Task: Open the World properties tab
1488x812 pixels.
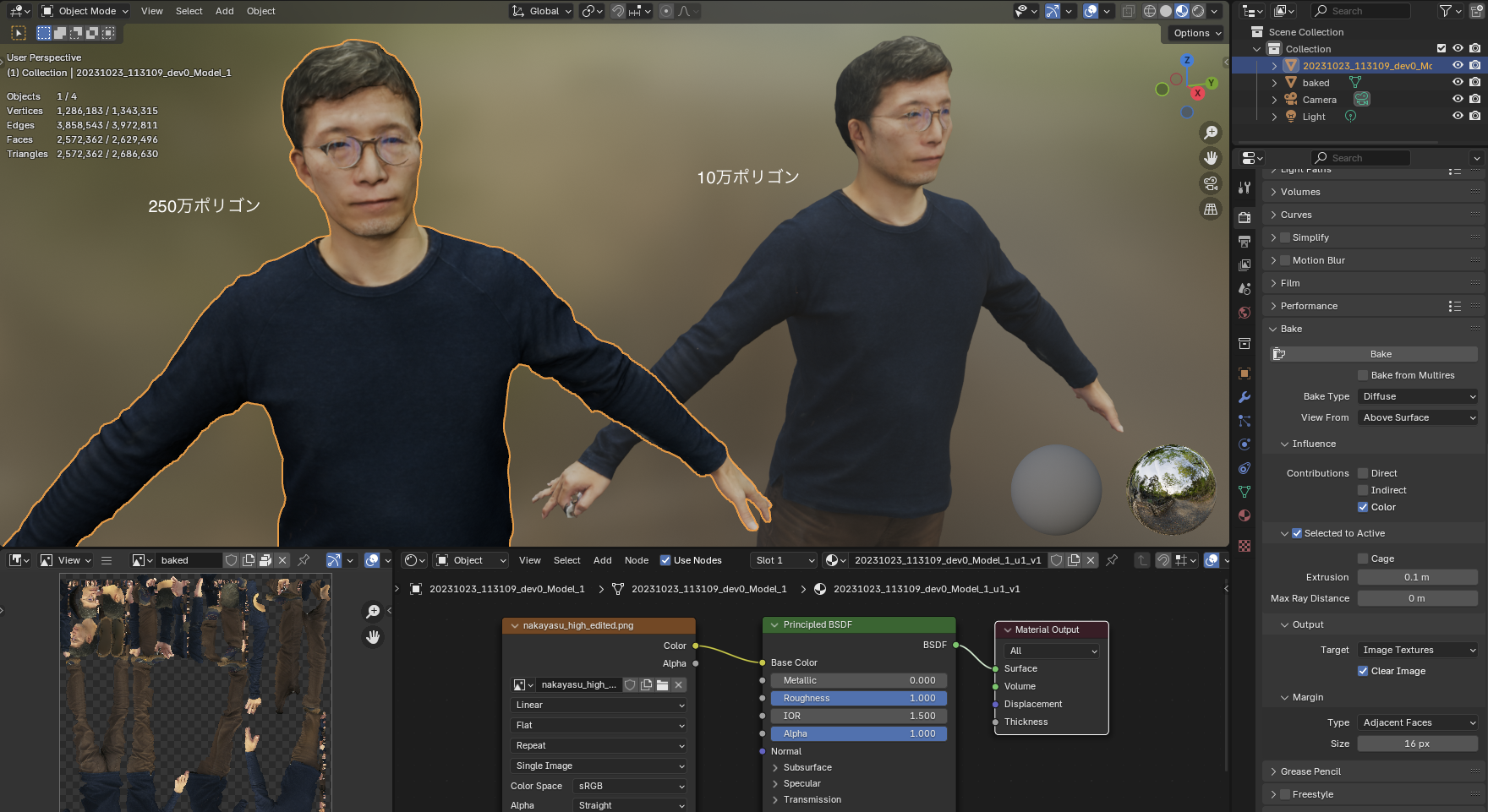Action: (1245, 313)
